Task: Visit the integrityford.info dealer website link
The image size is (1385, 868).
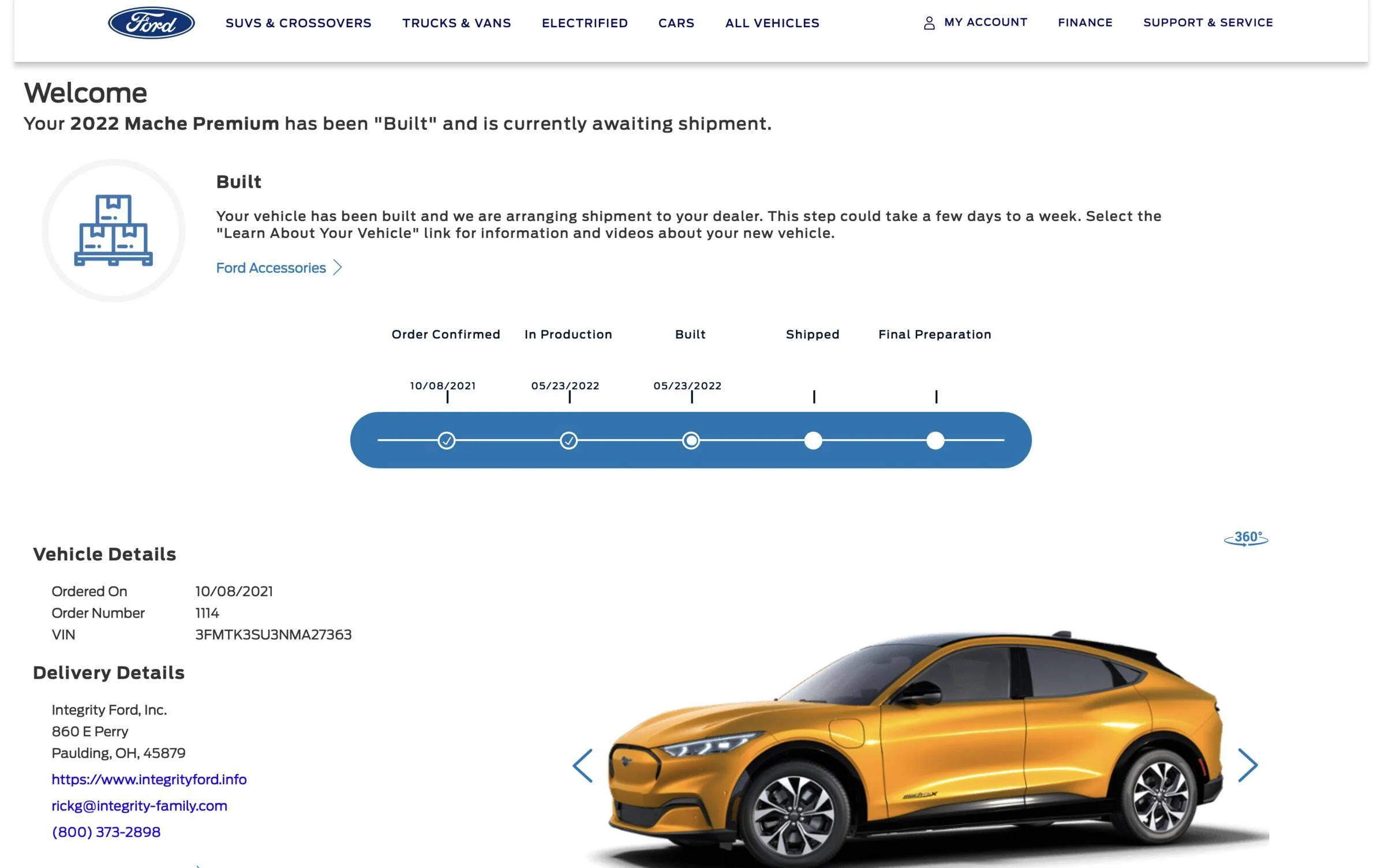Action: pyautogui.click(x=149, y=779)
